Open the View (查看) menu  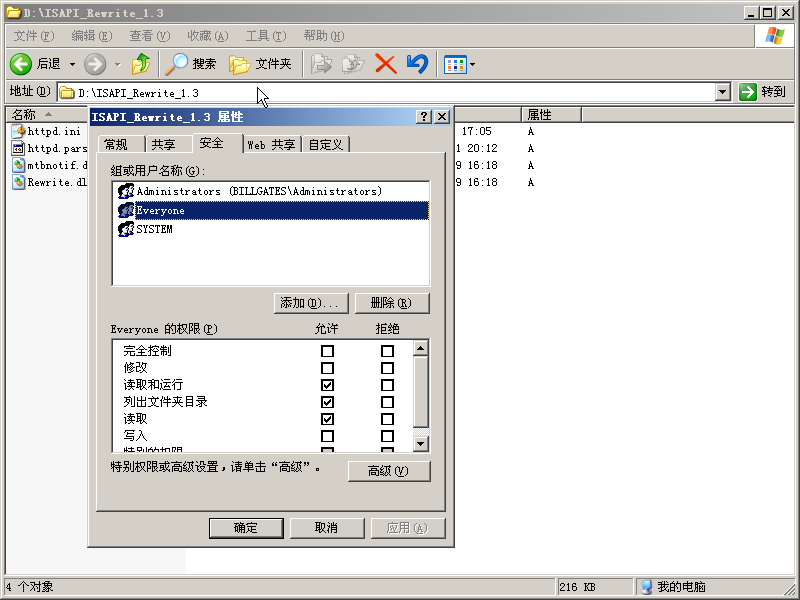coord(149,36)
